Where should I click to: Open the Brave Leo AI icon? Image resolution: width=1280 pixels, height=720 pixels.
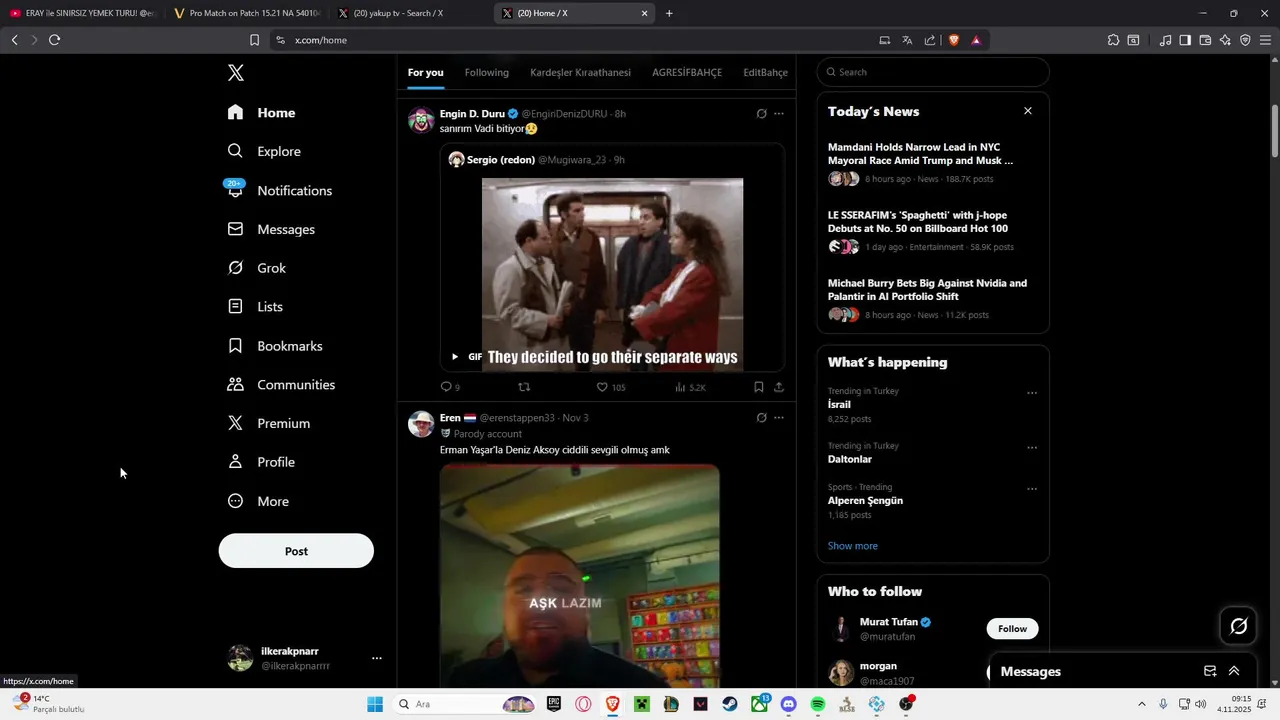pos(1225,40)
